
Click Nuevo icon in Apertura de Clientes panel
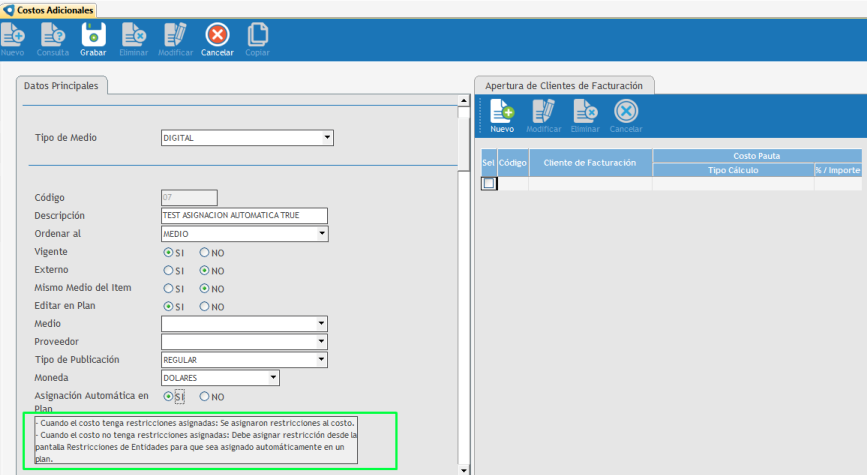pos(502,113)
